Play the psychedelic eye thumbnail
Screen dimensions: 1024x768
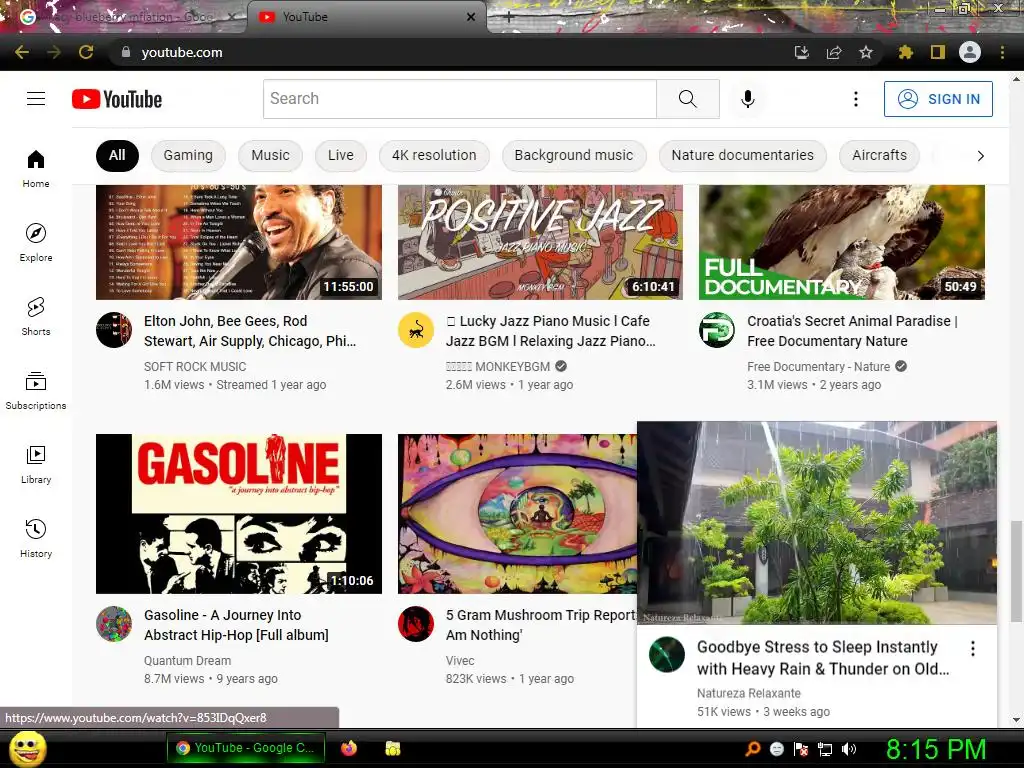[517, 514]
